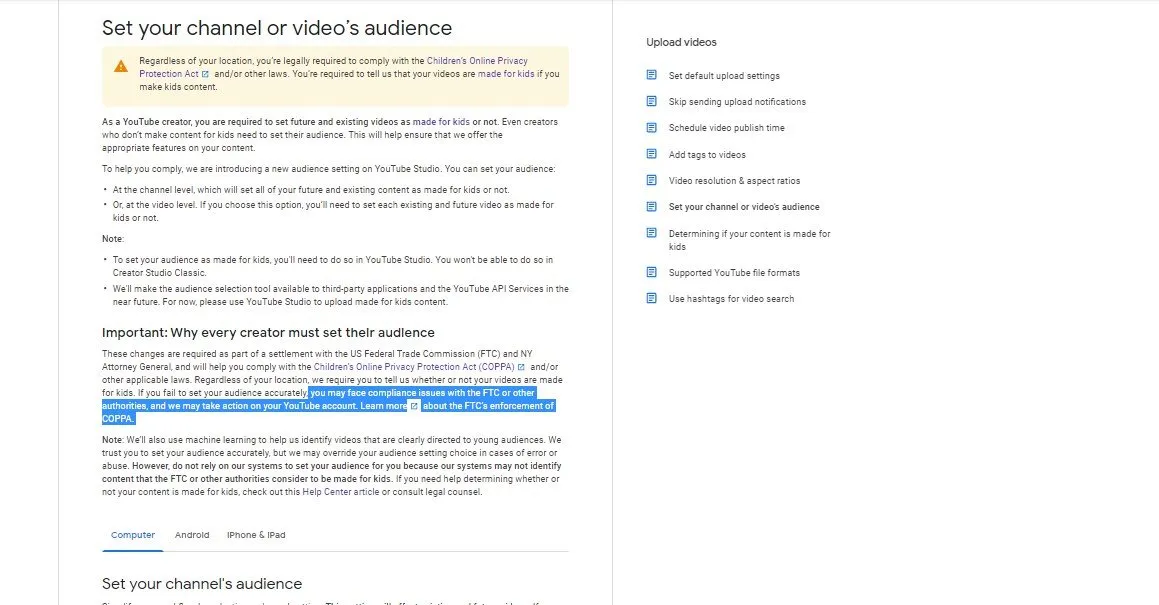Image resolution: width=1159 pixels, height=605 pixels.
Task: Switch to the Android tab
Action: point(192,535)
